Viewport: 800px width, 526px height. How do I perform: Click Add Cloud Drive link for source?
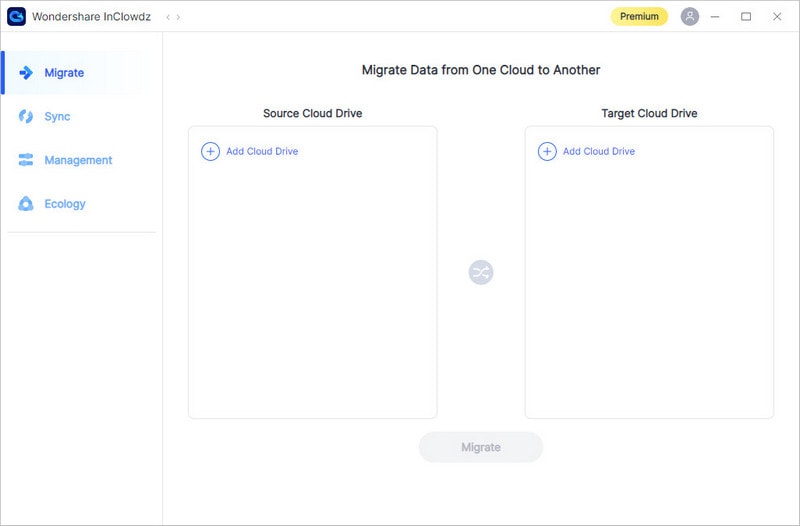(262, 151)
